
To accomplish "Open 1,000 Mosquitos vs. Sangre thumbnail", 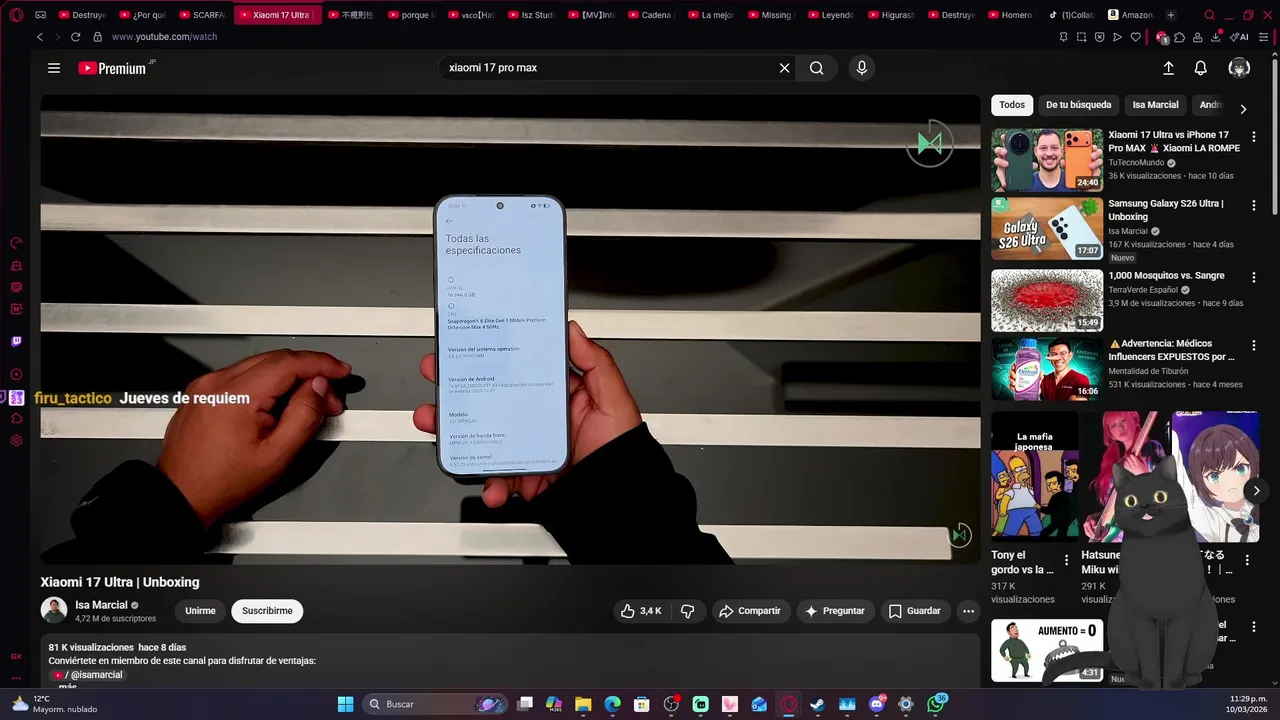I will (x=1047, y=300).
